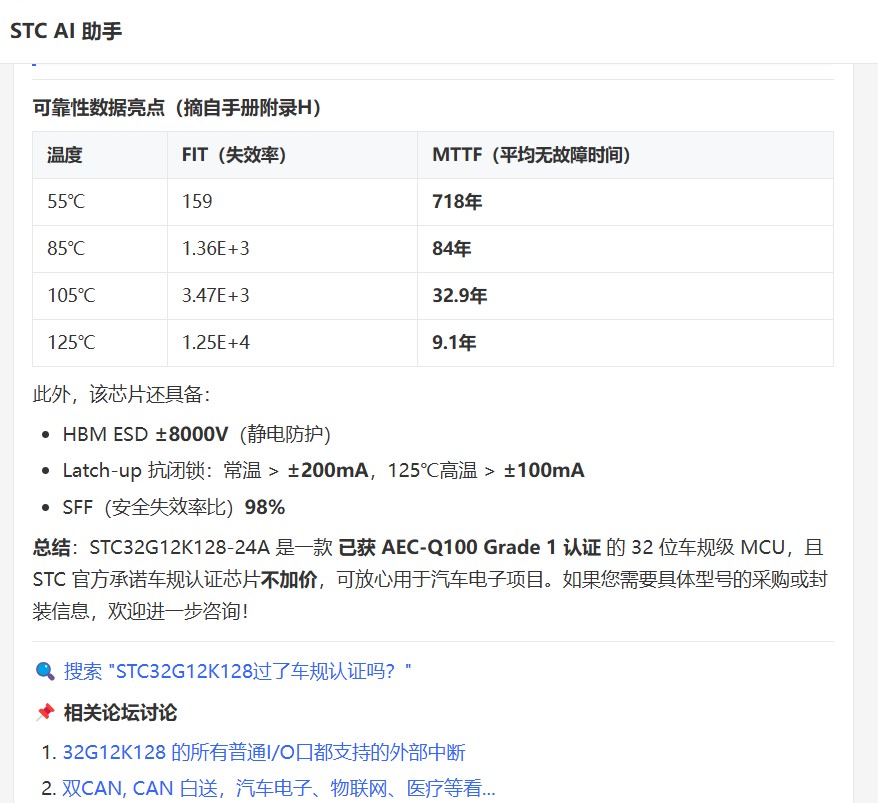Click the MTTF value 718年
This screenshot has height=803, width=878.
coord(457,202)
